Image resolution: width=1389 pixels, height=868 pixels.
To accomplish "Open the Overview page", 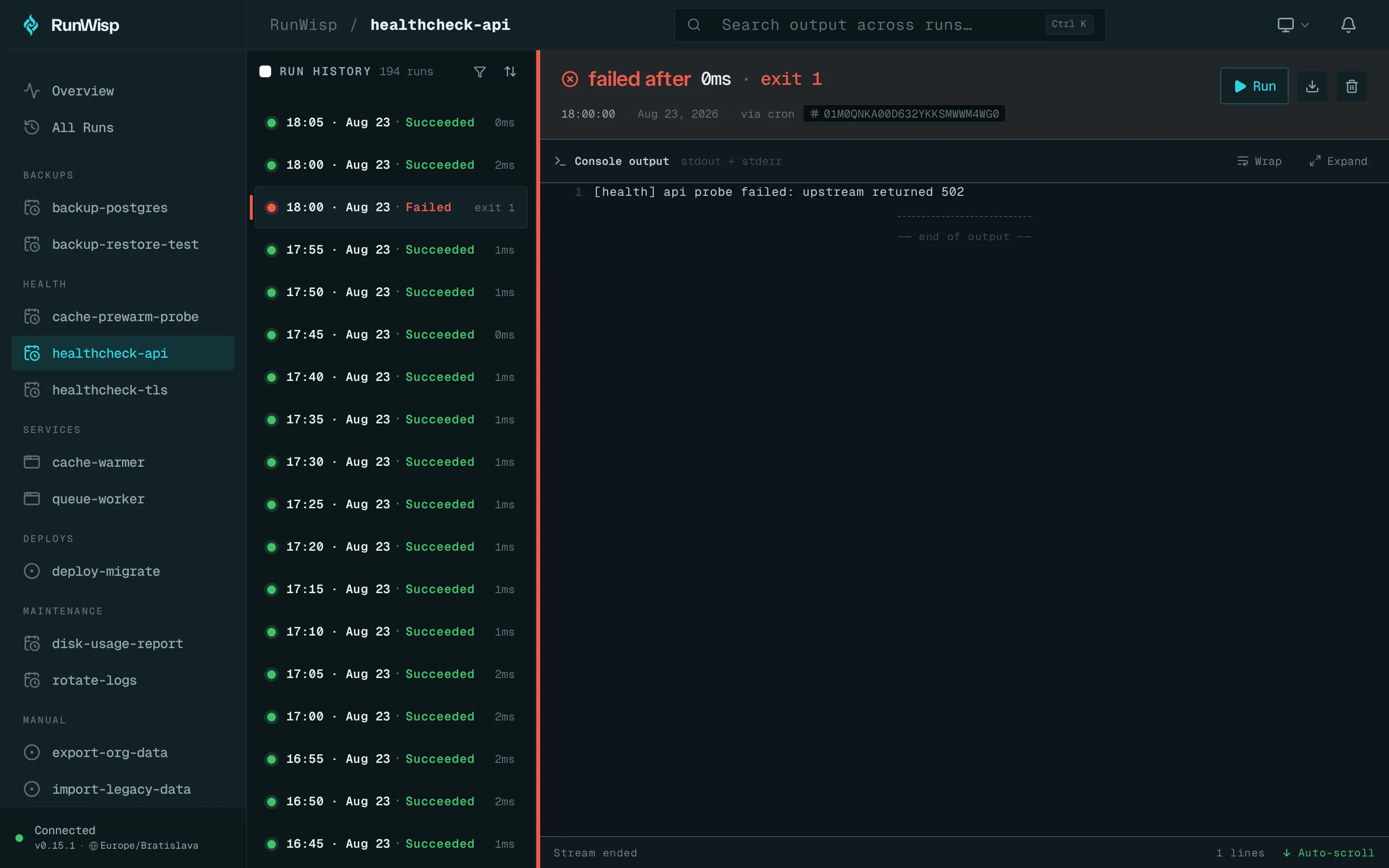I will tap(123, 91).
